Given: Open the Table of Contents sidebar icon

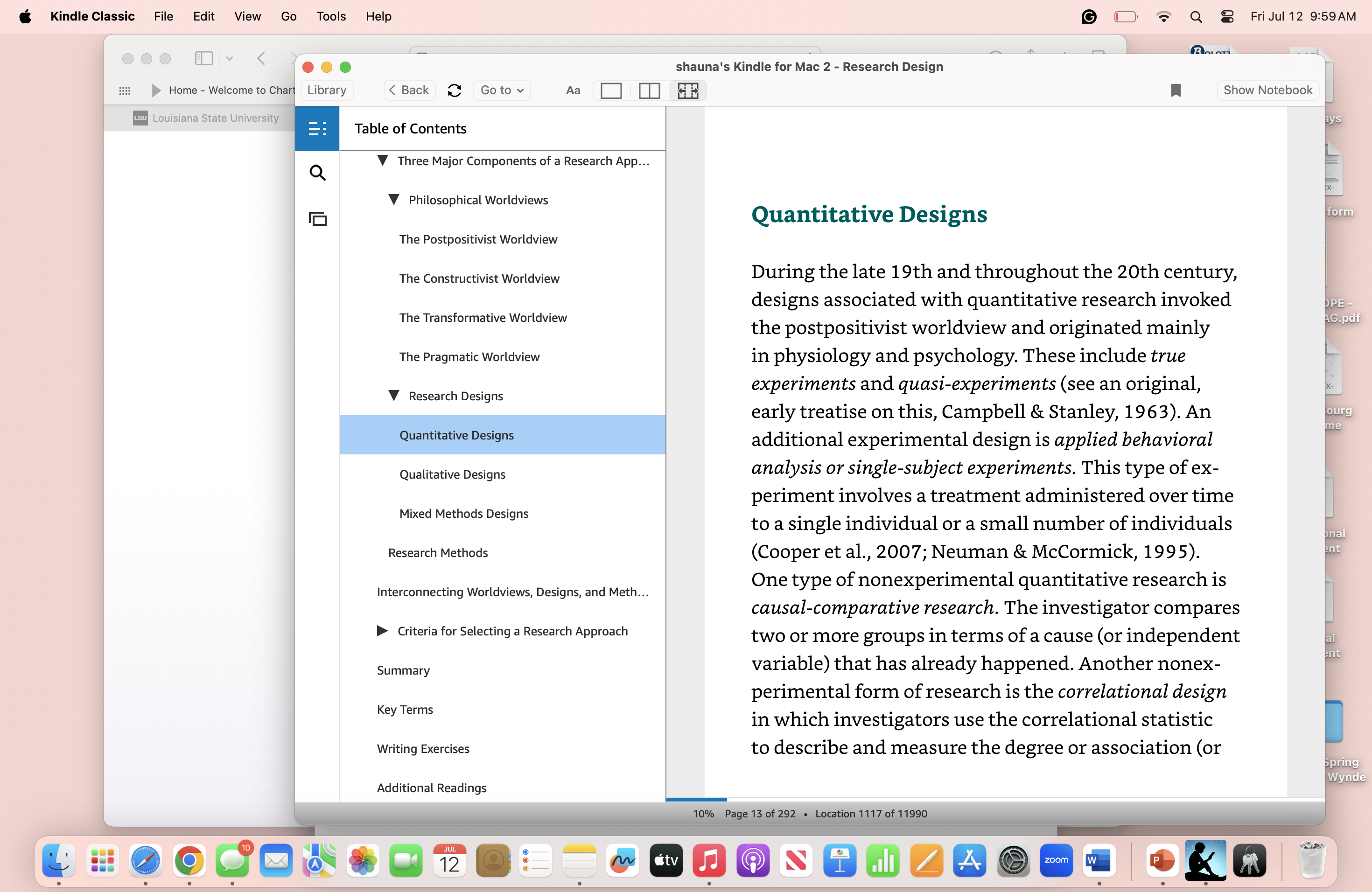Looking at the screenshot, I should (x=317, y=128).
